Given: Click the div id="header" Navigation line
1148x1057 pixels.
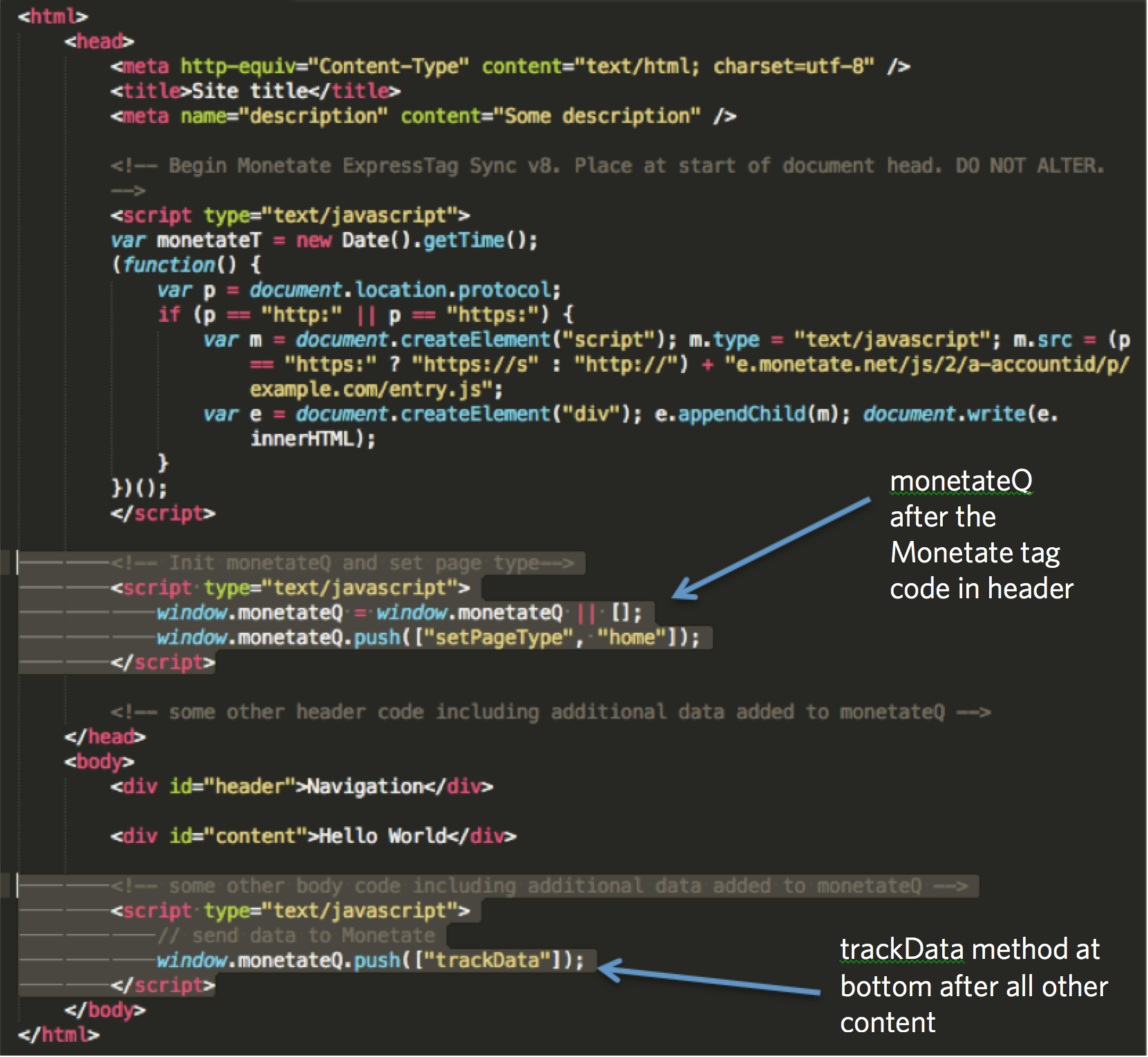Looking at the screenshot, I should click(302, 786).
